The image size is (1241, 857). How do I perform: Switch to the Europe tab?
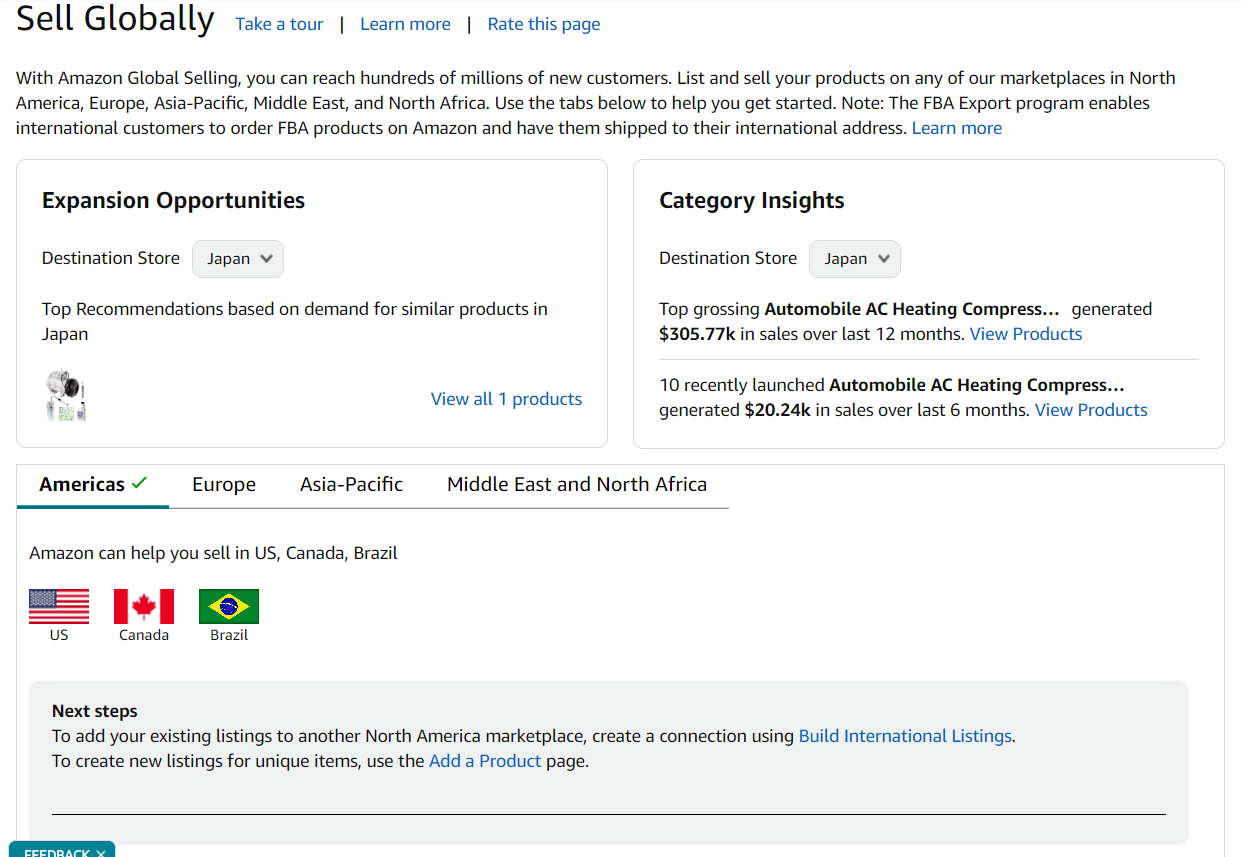tap(224, 485)
